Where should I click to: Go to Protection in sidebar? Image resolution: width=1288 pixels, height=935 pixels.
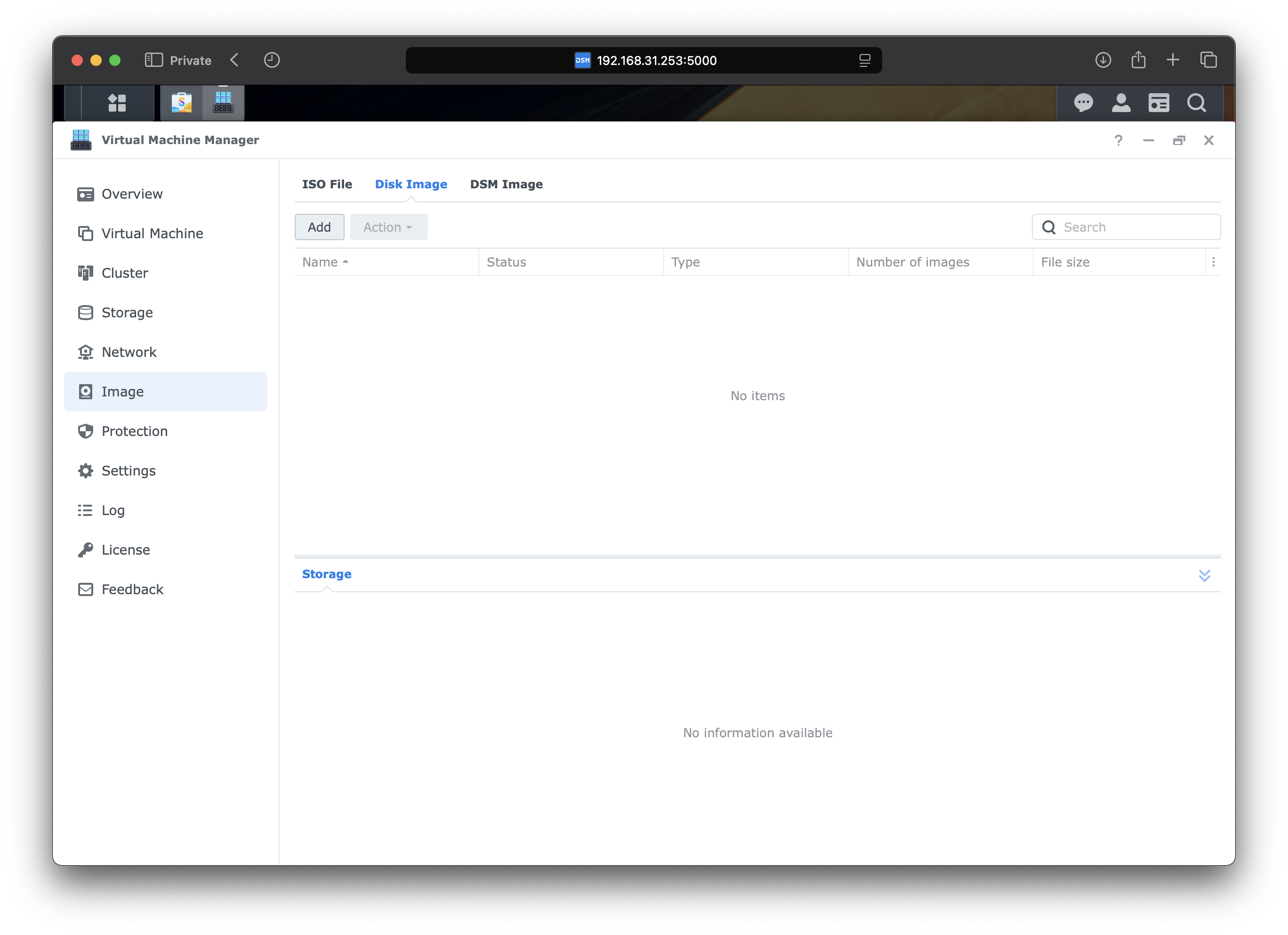[x=135, y=431]
